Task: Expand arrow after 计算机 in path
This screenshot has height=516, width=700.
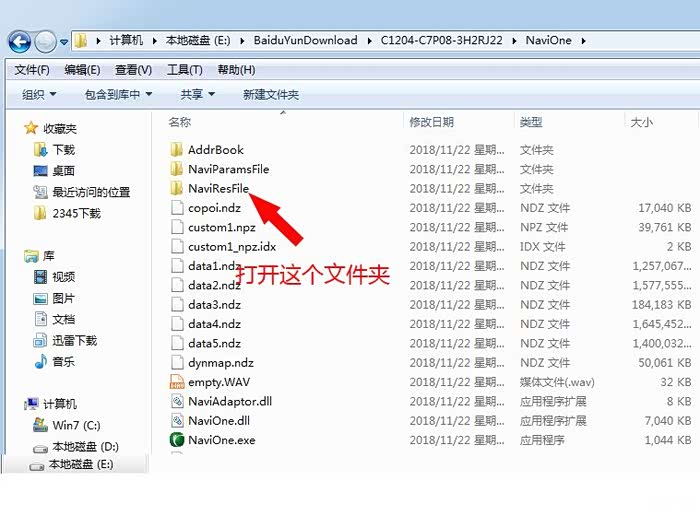Action: pyautogui.click(x=154, y=41)
